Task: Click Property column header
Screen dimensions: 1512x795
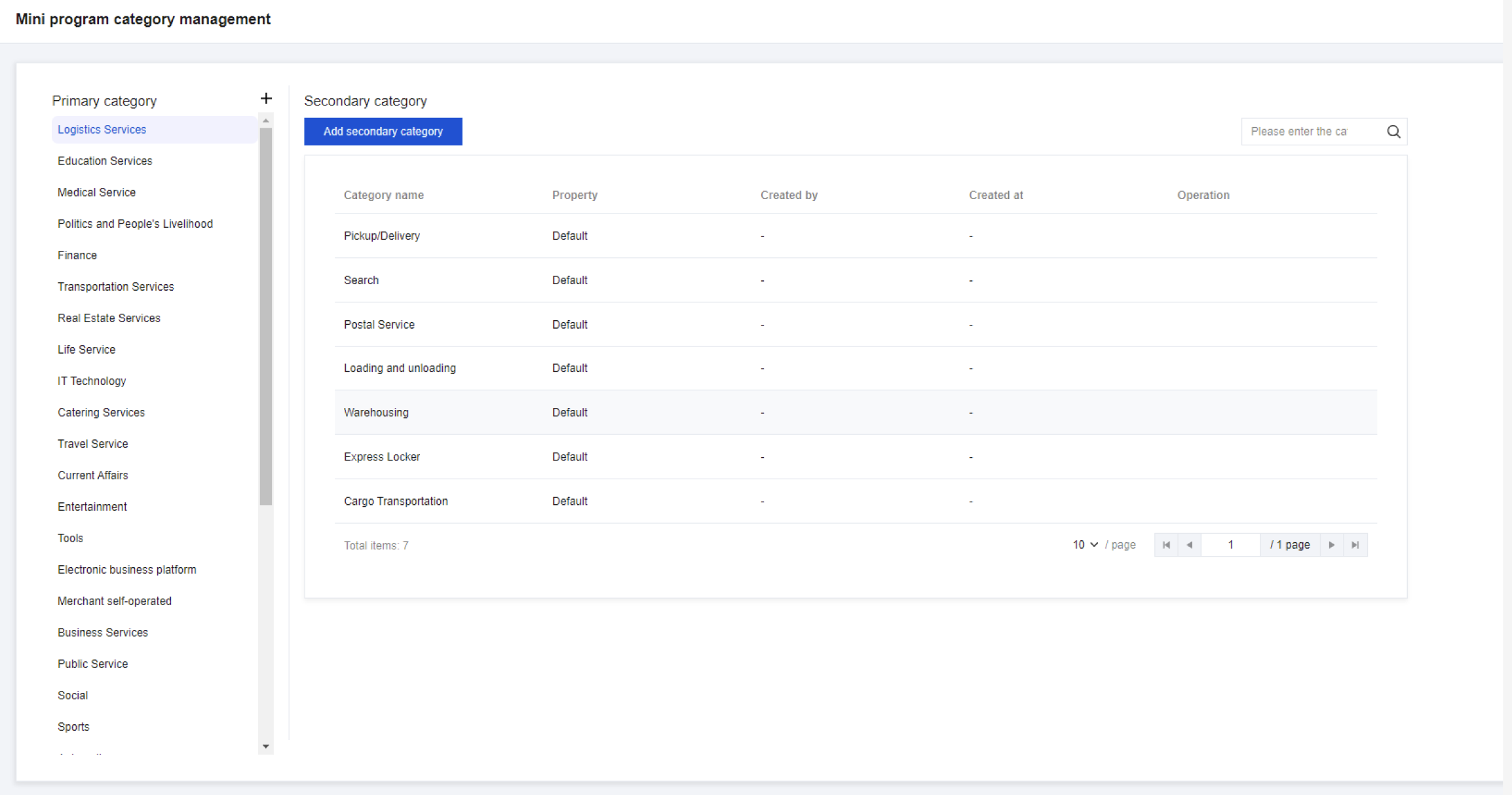Action: [x=575, y=195]
